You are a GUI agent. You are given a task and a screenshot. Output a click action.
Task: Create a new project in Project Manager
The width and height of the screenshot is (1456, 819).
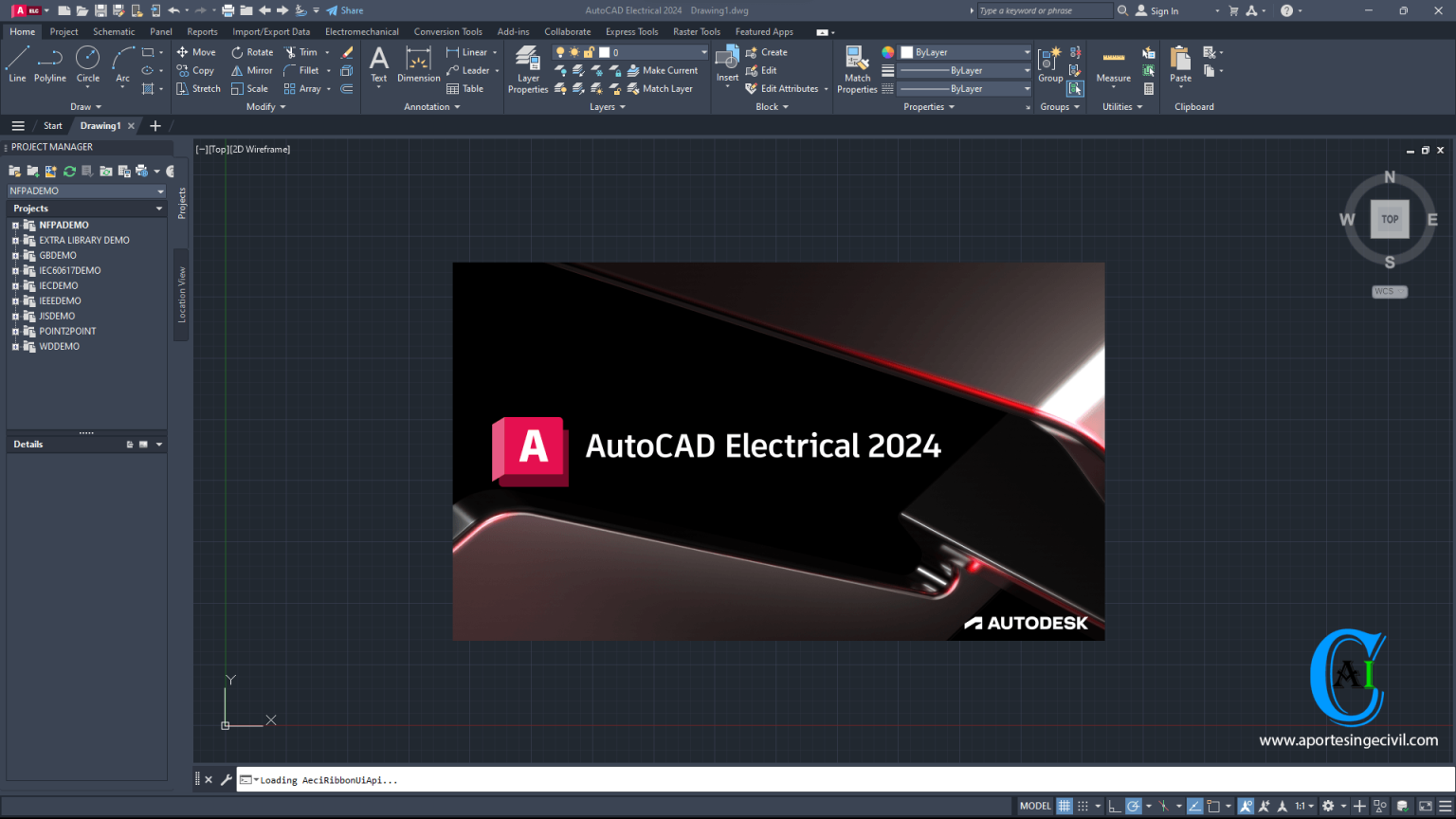[32, 172]
